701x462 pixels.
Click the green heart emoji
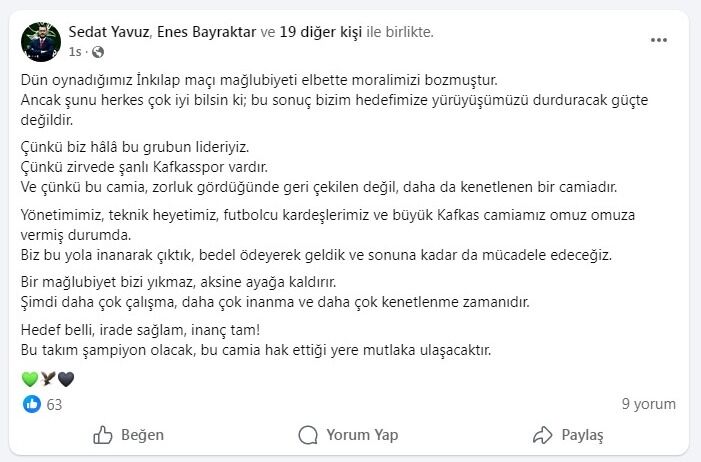tap(30, 378)
